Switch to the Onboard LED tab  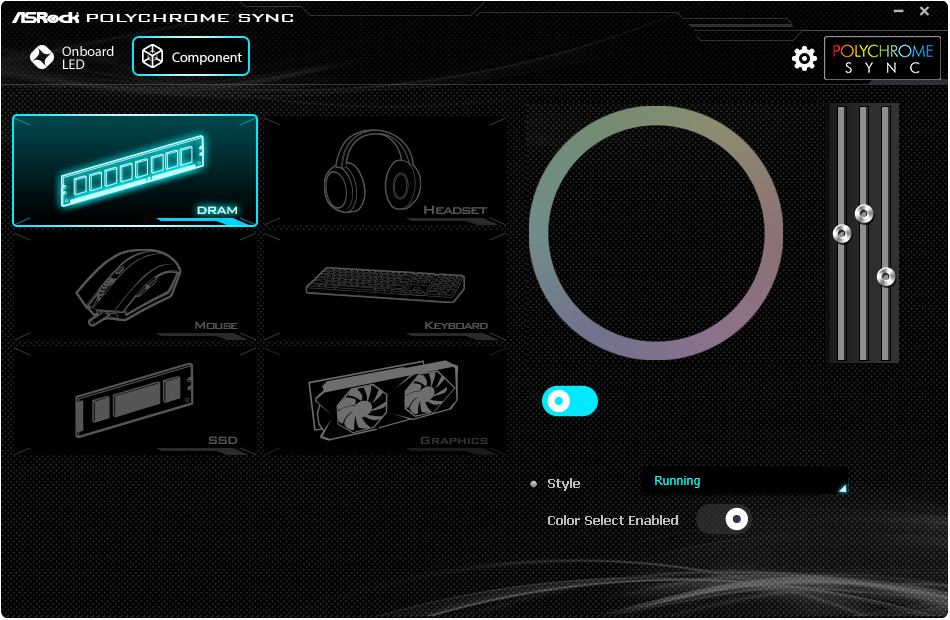point(72,57)
